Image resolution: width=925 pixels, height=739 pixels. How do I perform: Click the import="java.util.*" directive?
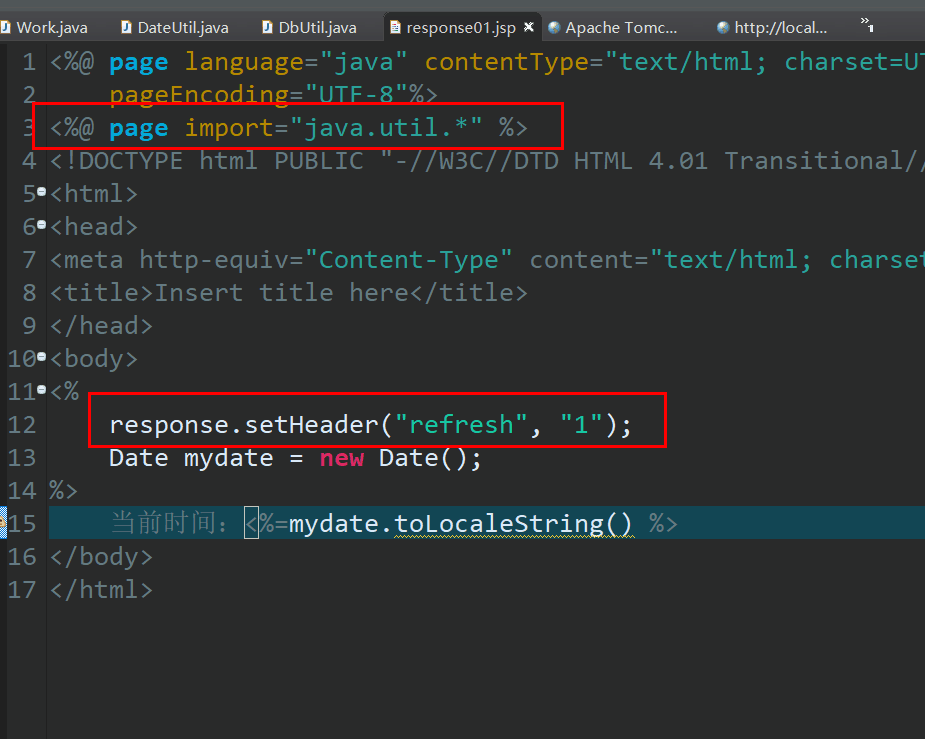tap(333, 127)
